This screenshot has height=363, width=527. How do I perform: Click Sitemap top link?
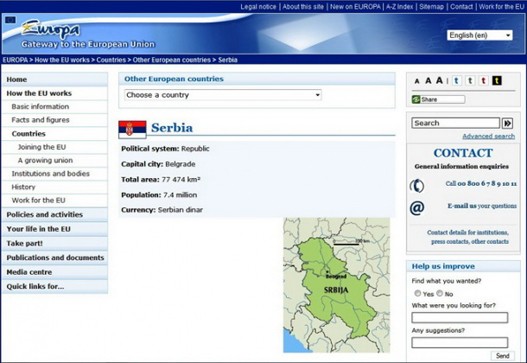pos(432,7)
